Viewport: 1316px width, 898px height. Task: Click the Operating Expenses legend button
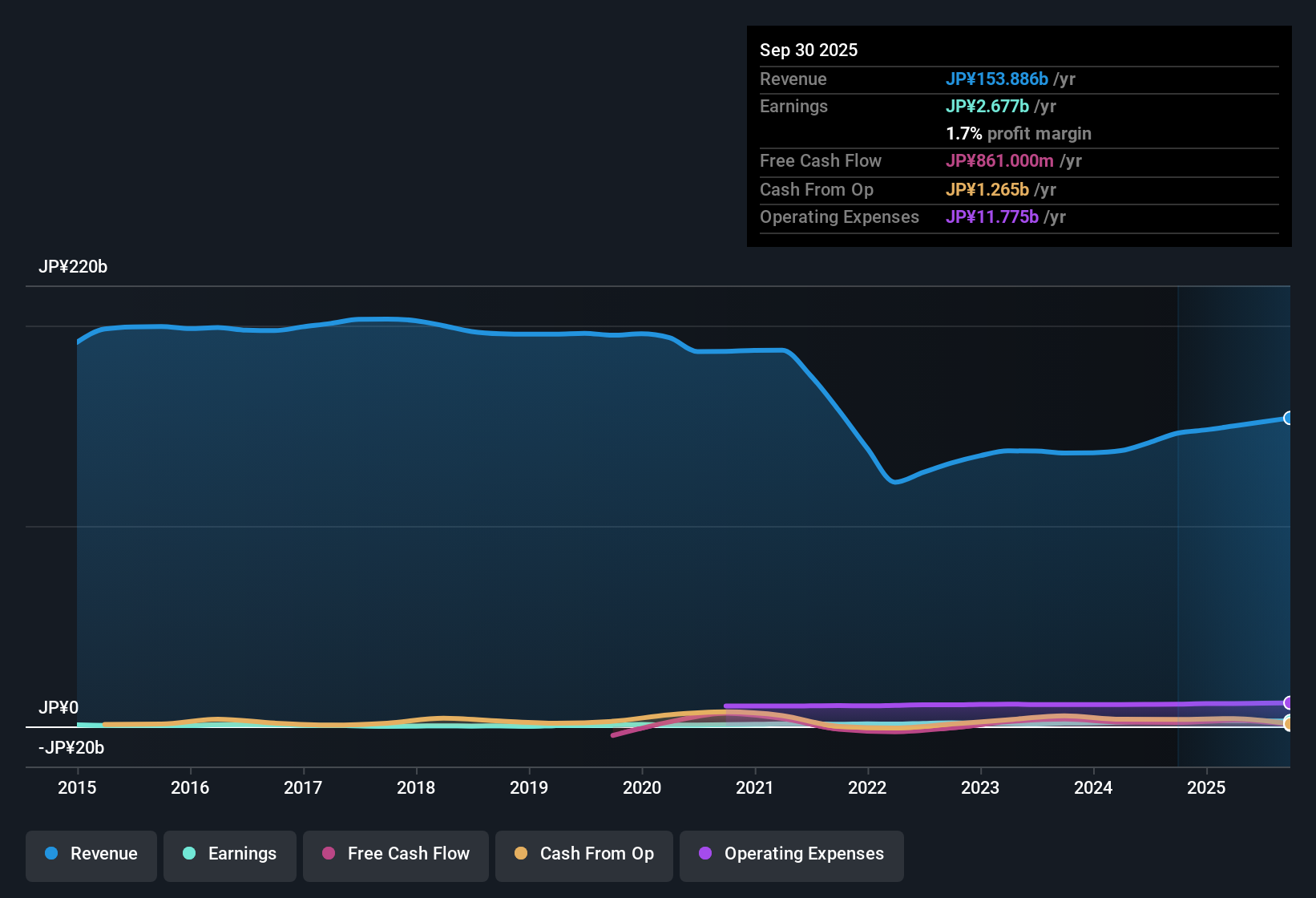point(791,854)
